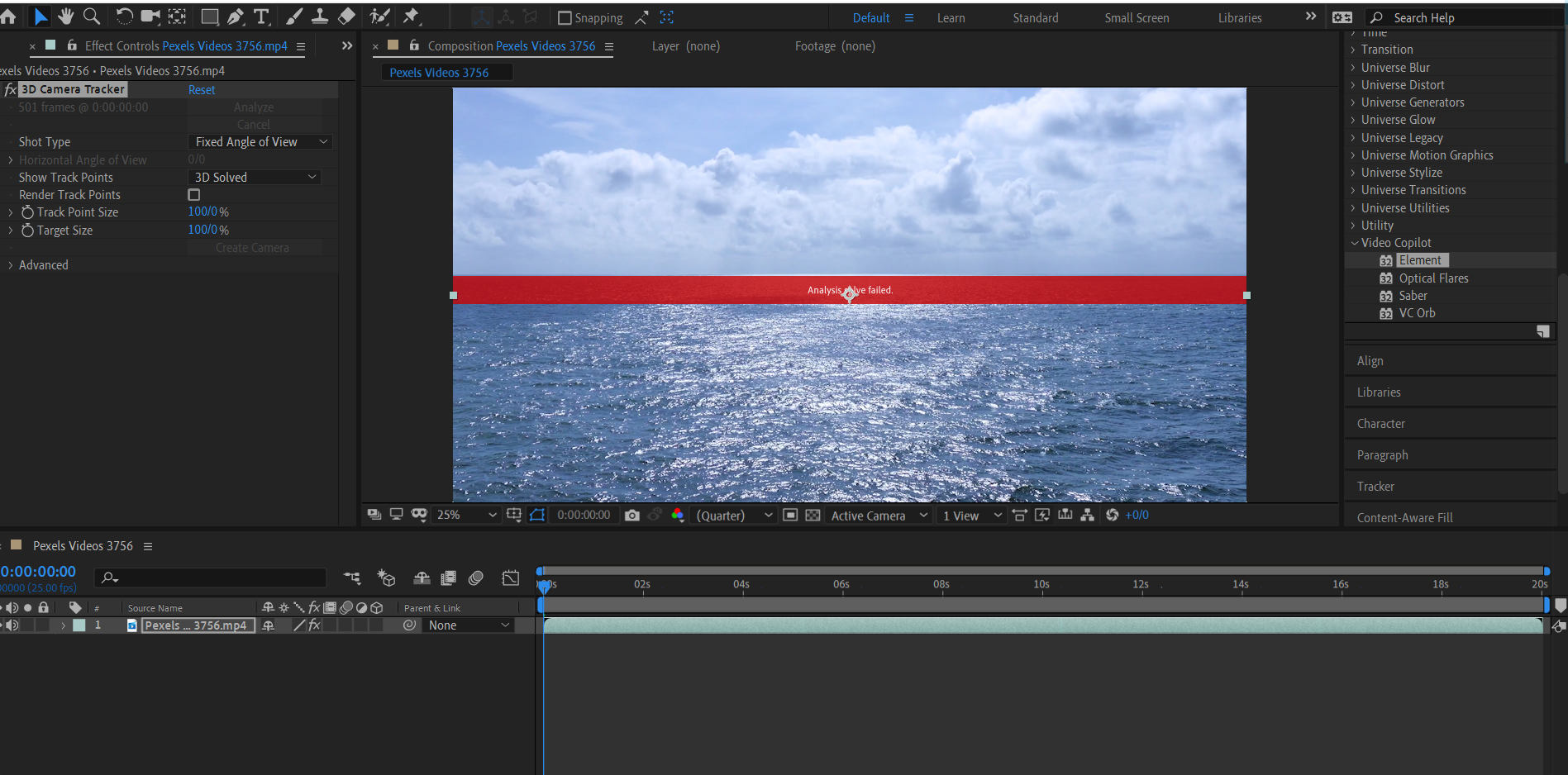Expand layer 1 properties in timeline
The image size is (1568, 775).
pos(63,625)
